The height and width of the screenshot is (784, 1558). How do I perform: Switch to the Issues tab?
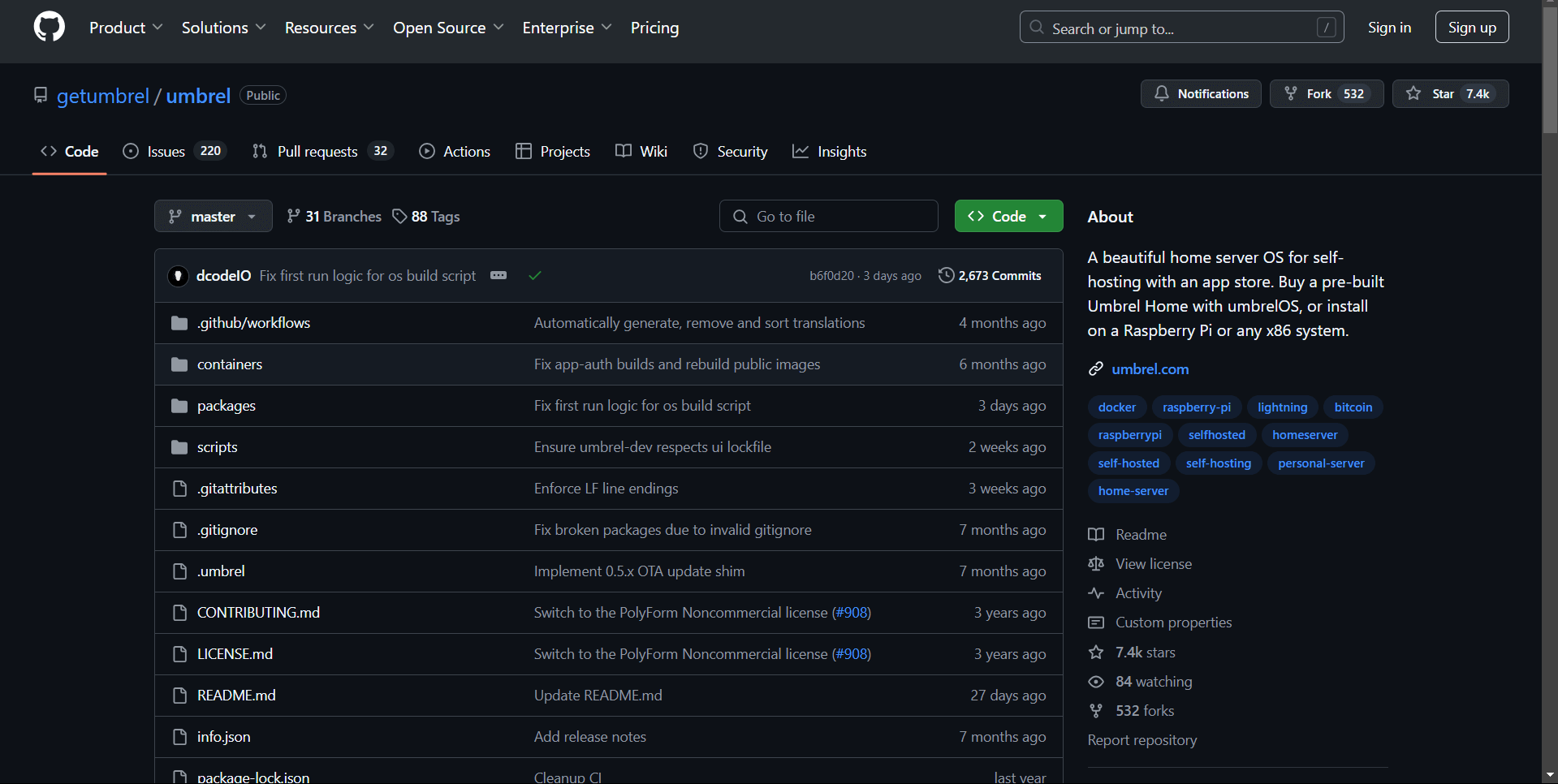click(175, 152)
